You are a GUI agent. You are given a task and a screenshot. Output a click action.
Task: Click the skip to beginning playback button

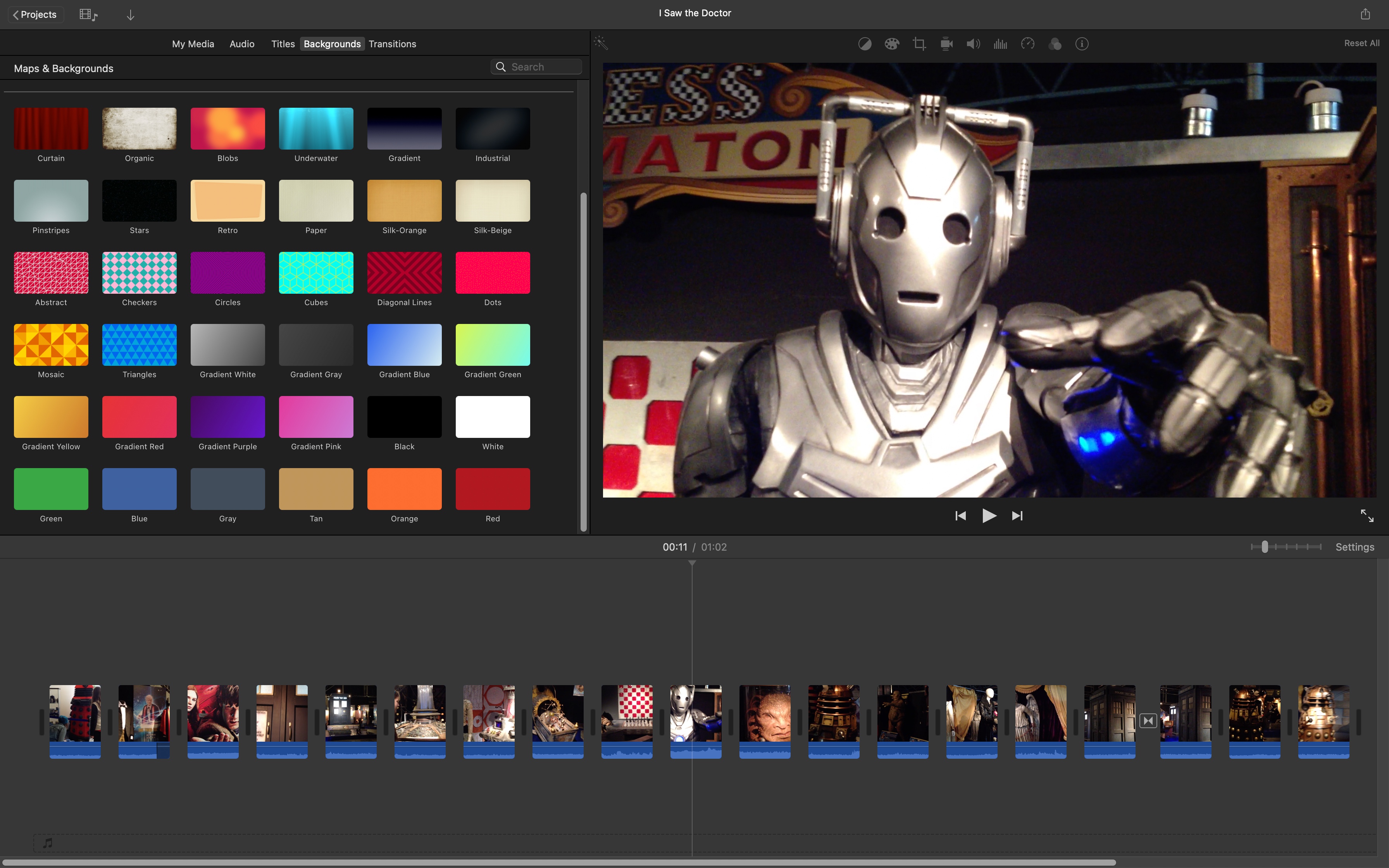click(960, 515)
